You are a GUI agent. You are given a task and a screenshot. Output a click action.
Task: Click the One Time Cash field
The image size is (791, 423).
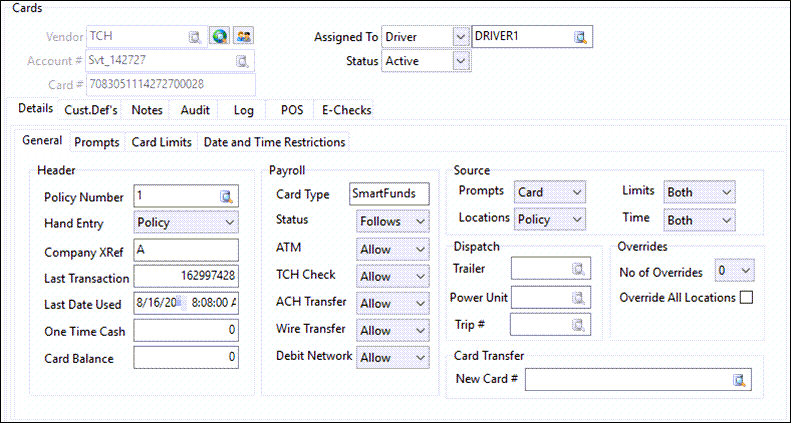(185, 330)
